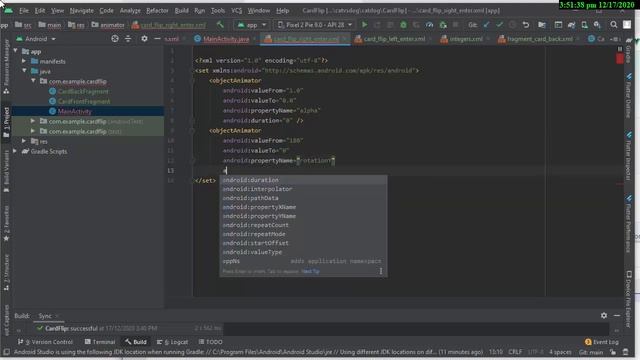Select CardFrontFragment in project tree

pyautogui.click(x=84, y=101)
